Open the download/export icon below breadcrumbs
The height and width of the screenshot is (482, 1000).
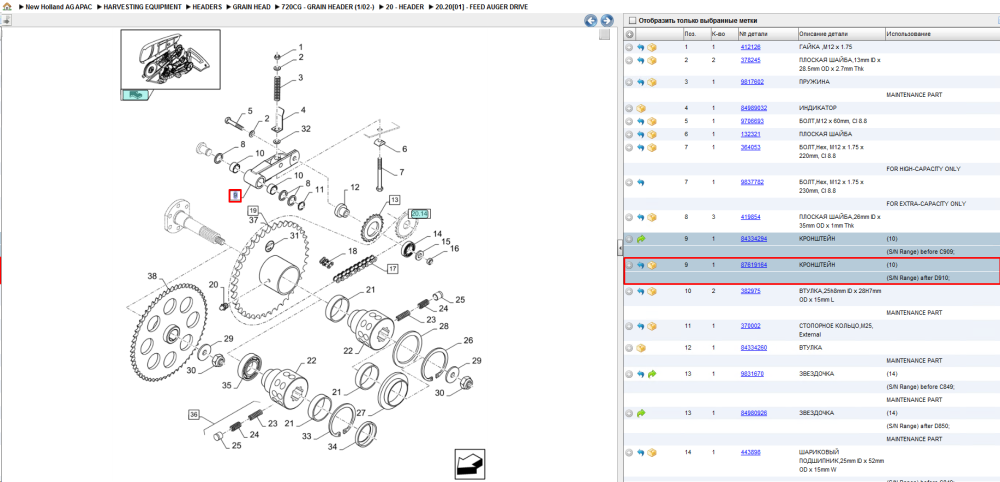pos(6,20)
